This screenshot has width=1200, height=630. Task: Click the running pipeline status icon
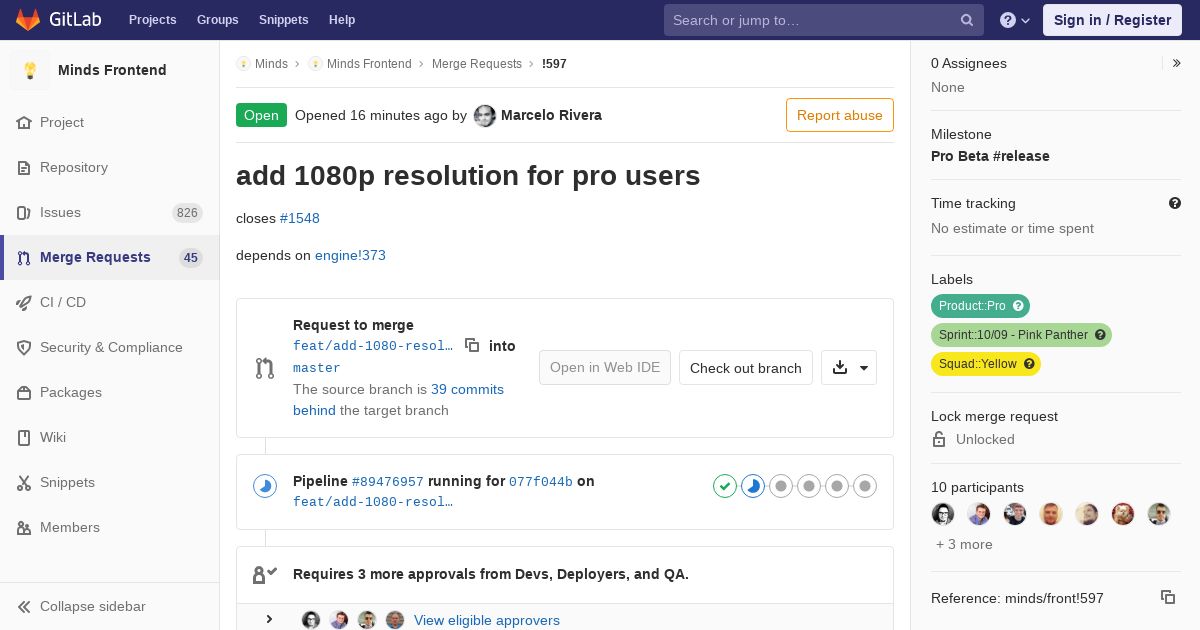pos(265,487)
